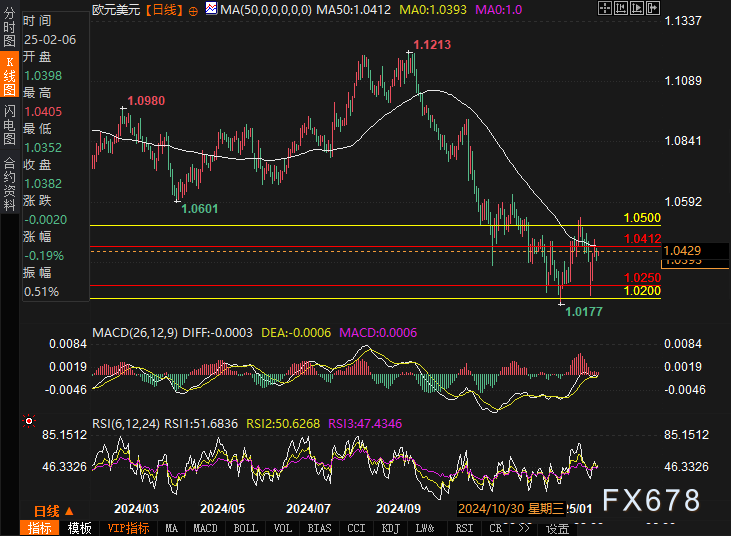Click the circled plus icon beside 日线
The width and height of the screenshot is (731, 536).
(193, 9)
